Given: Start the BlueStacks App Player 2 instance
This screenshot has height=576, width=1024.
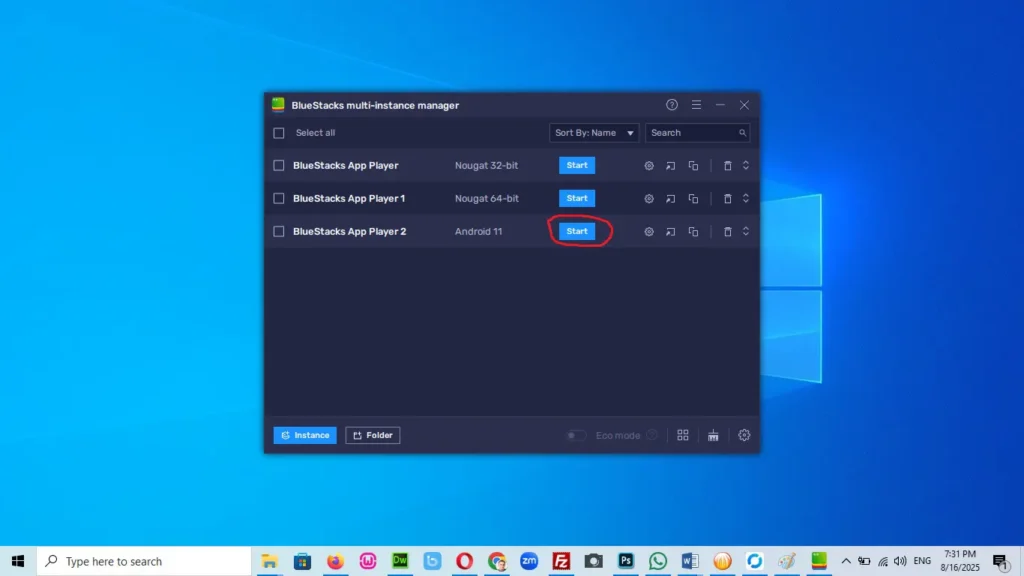Looking at the screenshot, I should point(577,232).
